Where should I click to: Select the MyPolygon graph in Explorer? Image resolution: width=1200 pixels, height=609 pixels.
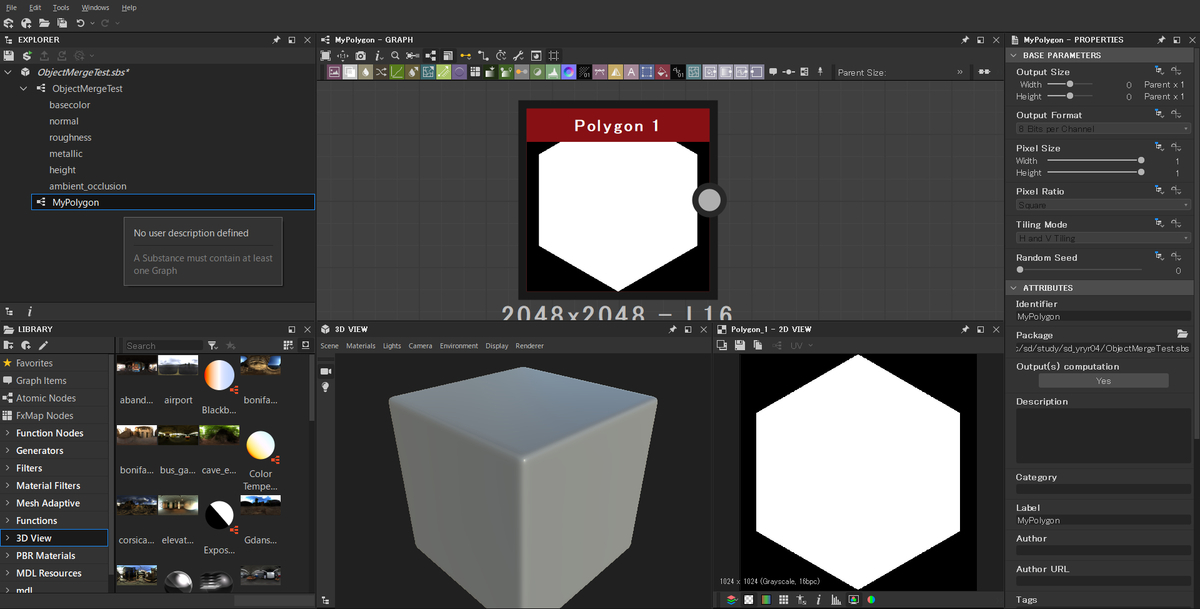[x=174, y=202]
